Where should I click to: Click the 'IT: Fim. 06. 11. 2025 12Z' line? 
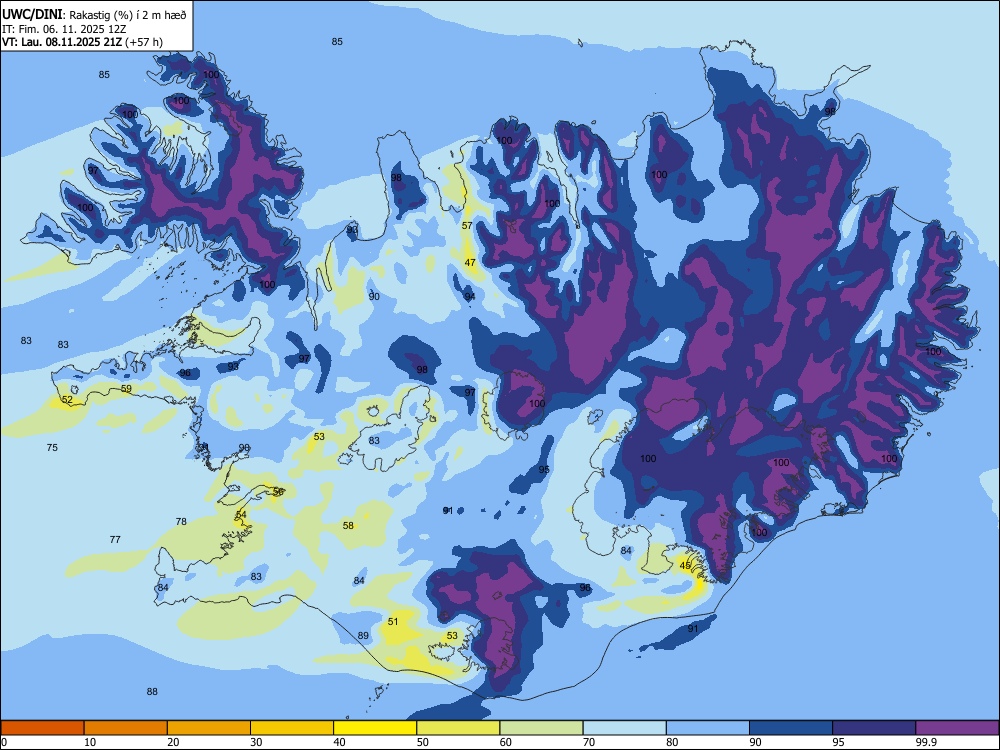click(x=64, y=29)
